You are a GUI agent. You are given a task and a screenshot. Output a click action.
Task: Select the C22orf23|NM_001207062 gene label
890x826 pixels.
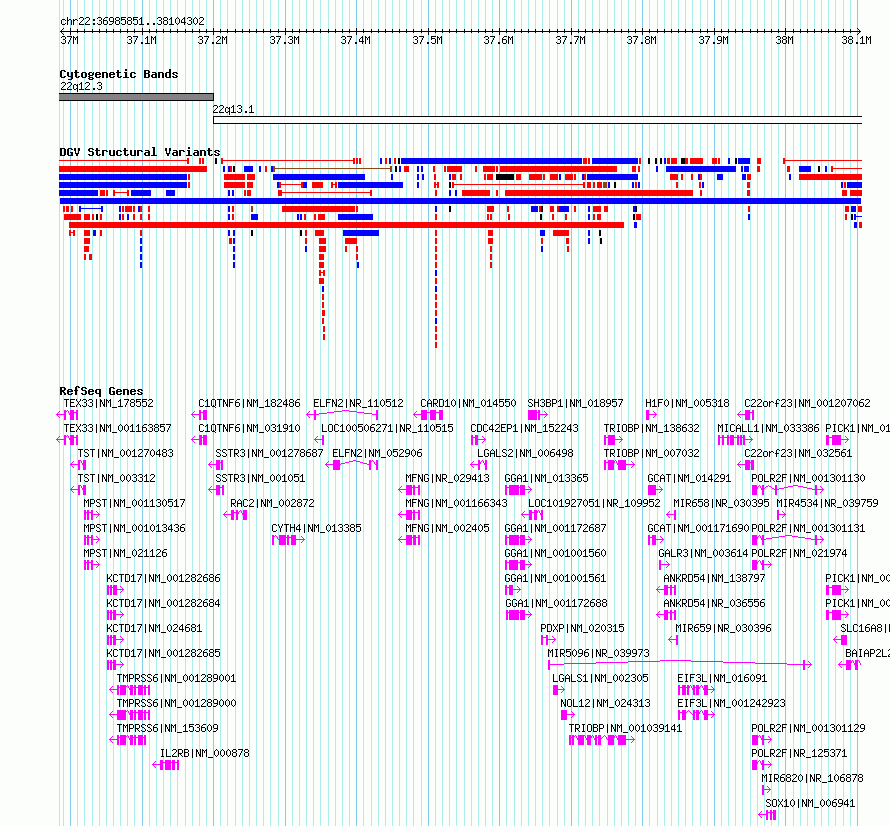coord(807,403)
